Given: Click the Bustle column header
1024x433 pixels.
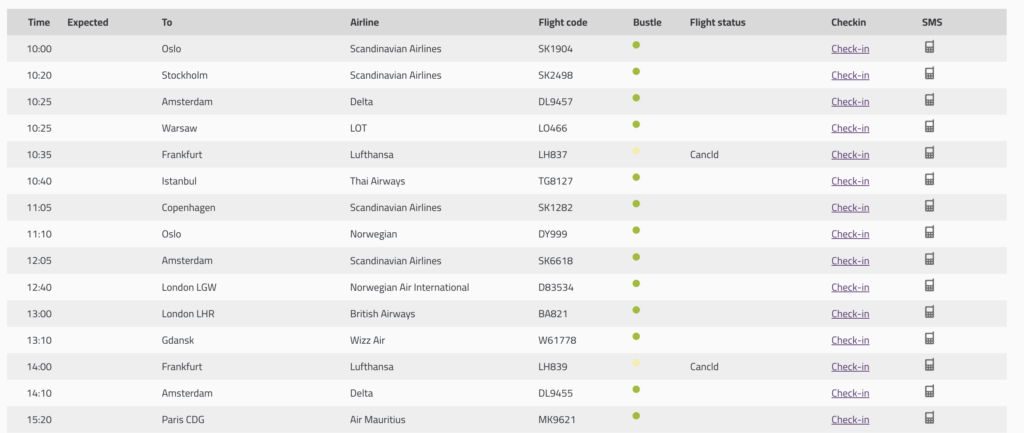Looking at the screenshot, I should click(647, 22).
